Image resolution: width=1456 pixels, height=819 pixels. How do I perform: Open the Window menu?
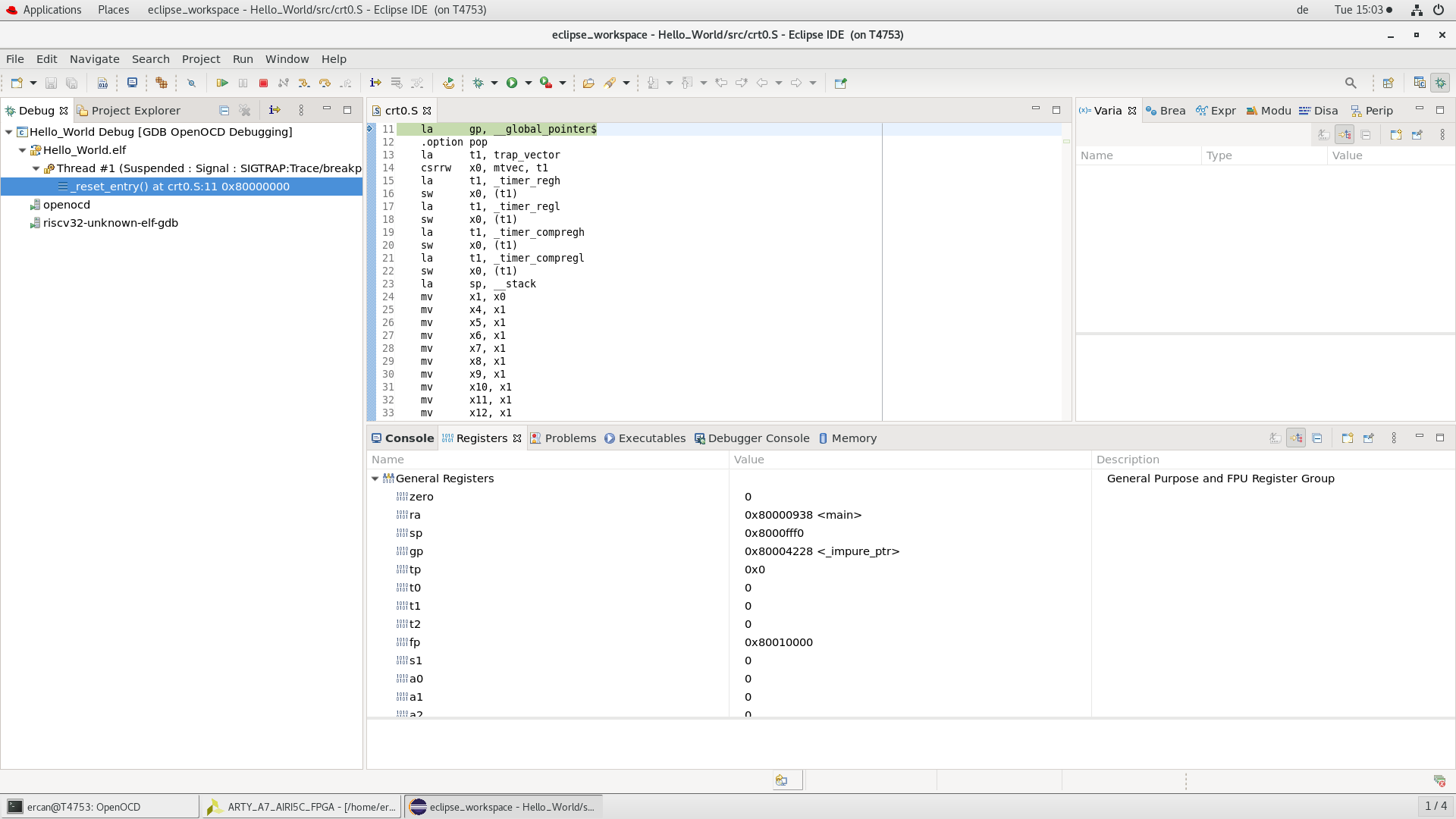287,59
